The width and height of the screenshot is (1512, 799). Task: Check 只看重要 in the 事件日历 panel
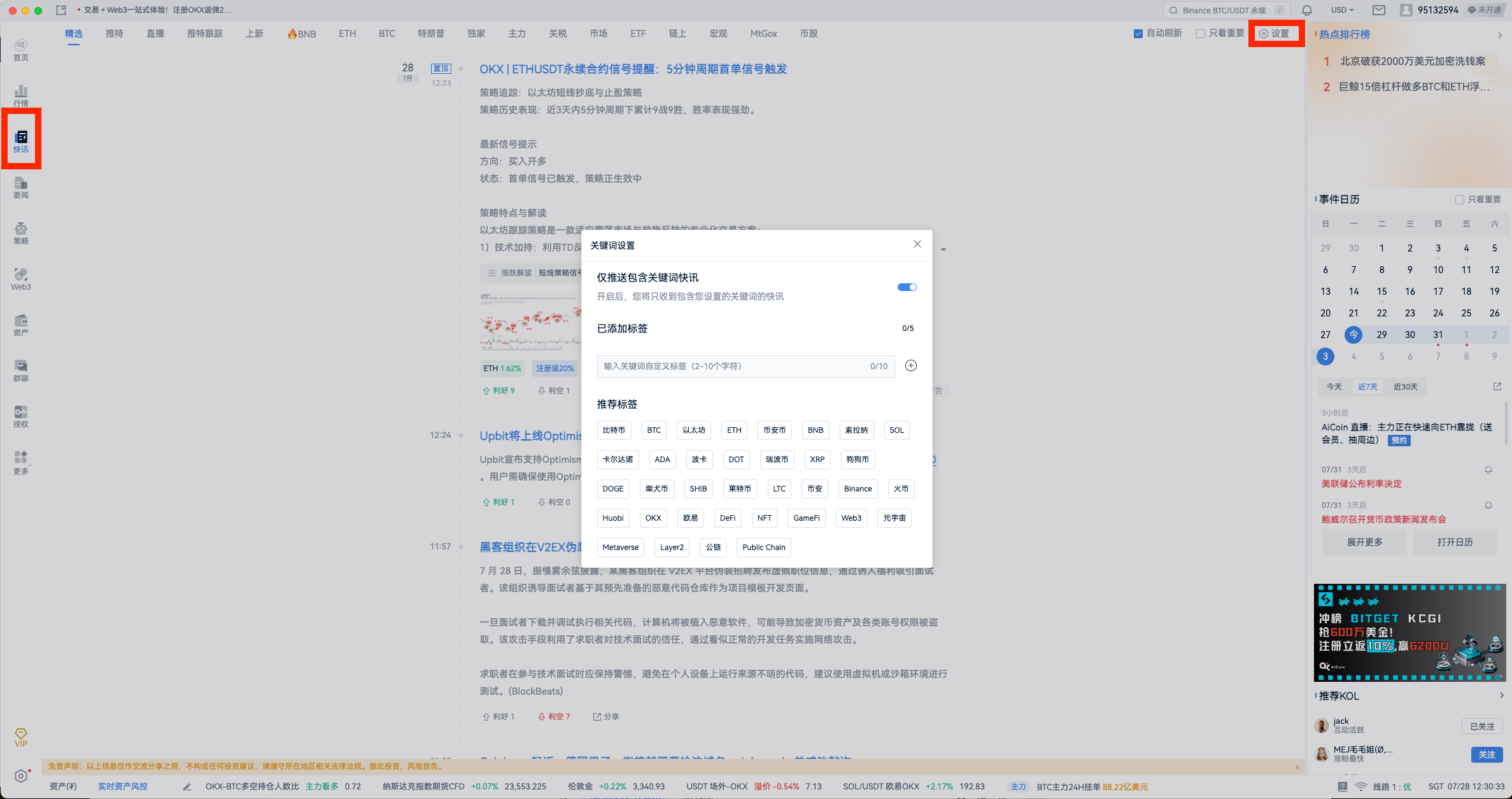[1460, 200]
